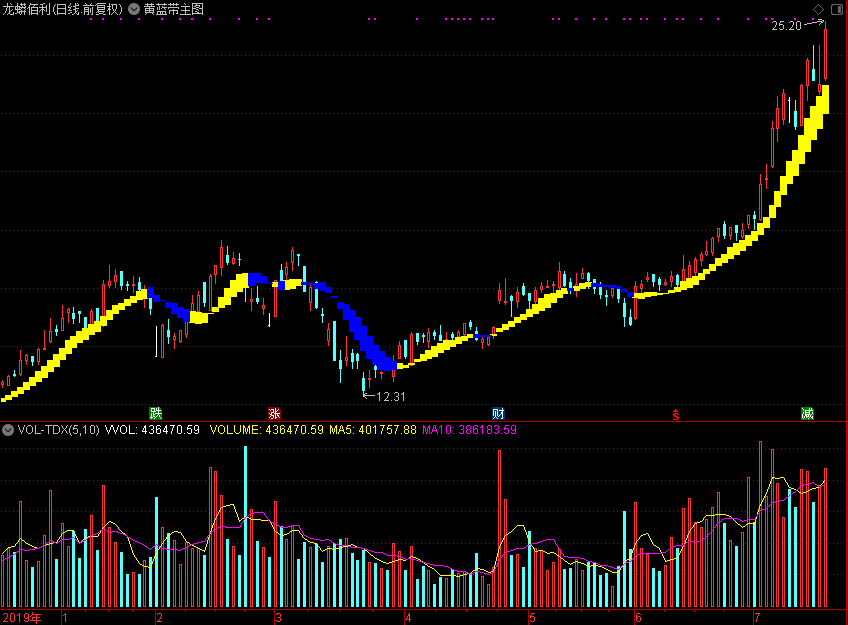Select month 4 on the time axis
This screenshot has height=625, width=848.
point(408,617)
